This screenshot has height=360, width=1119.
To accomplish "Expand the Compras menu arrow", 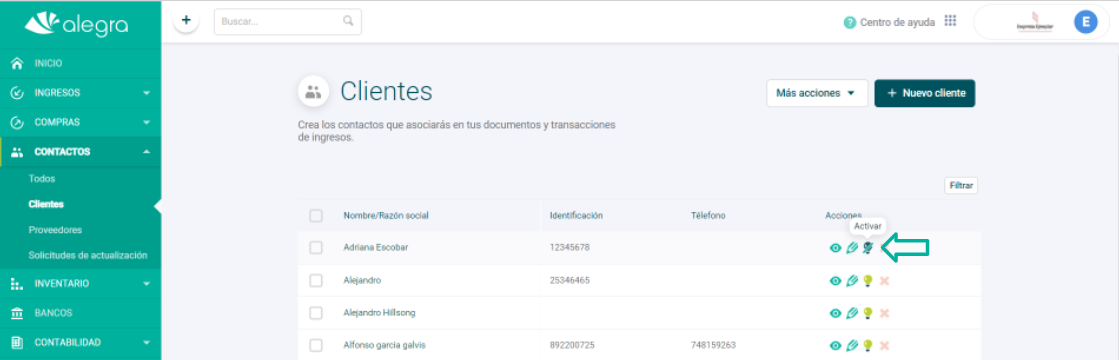I will pyautogui.click(x=146, y=122).
